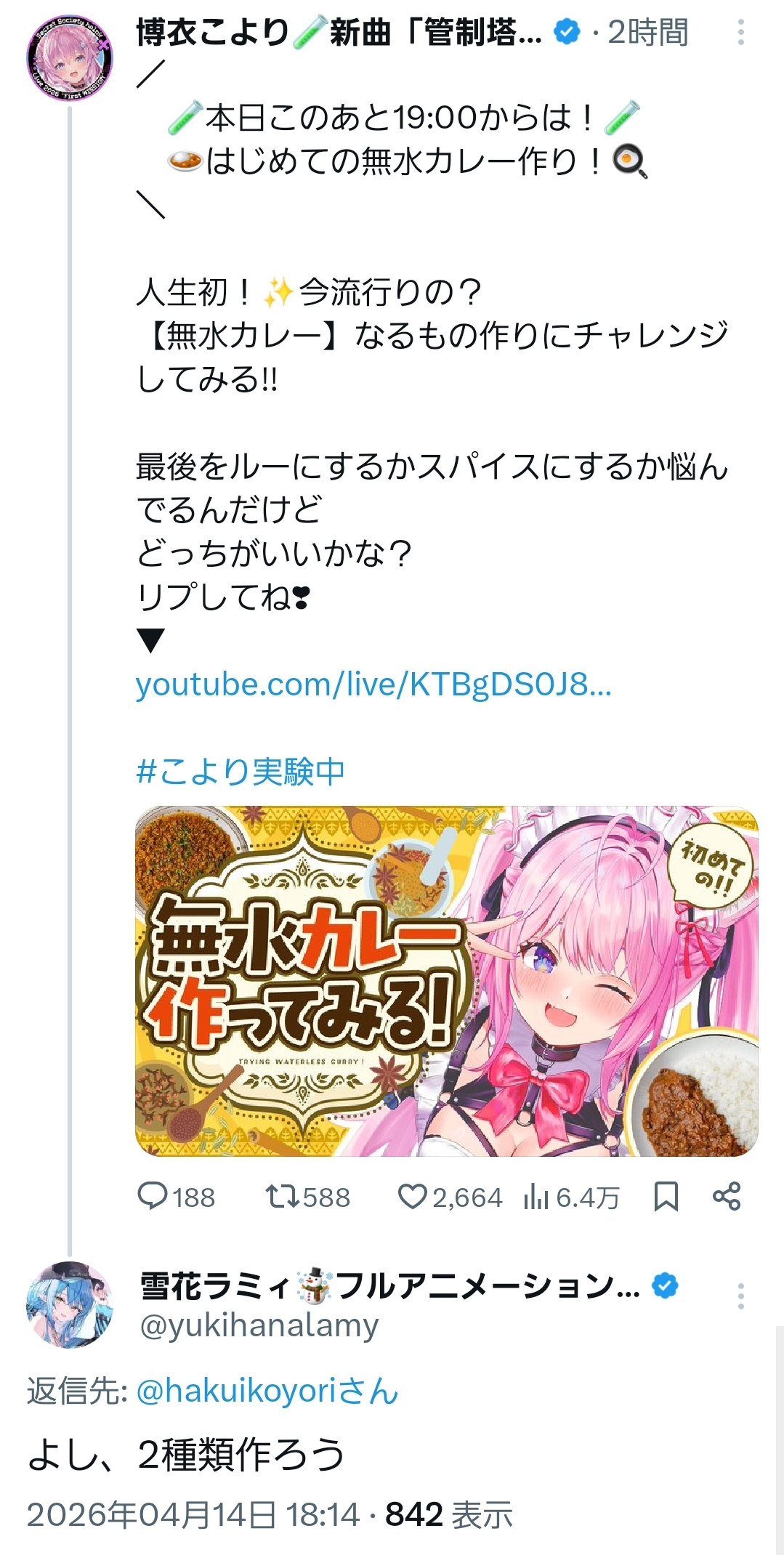Bookmark the curry stream post

[x=666, y=1197]
